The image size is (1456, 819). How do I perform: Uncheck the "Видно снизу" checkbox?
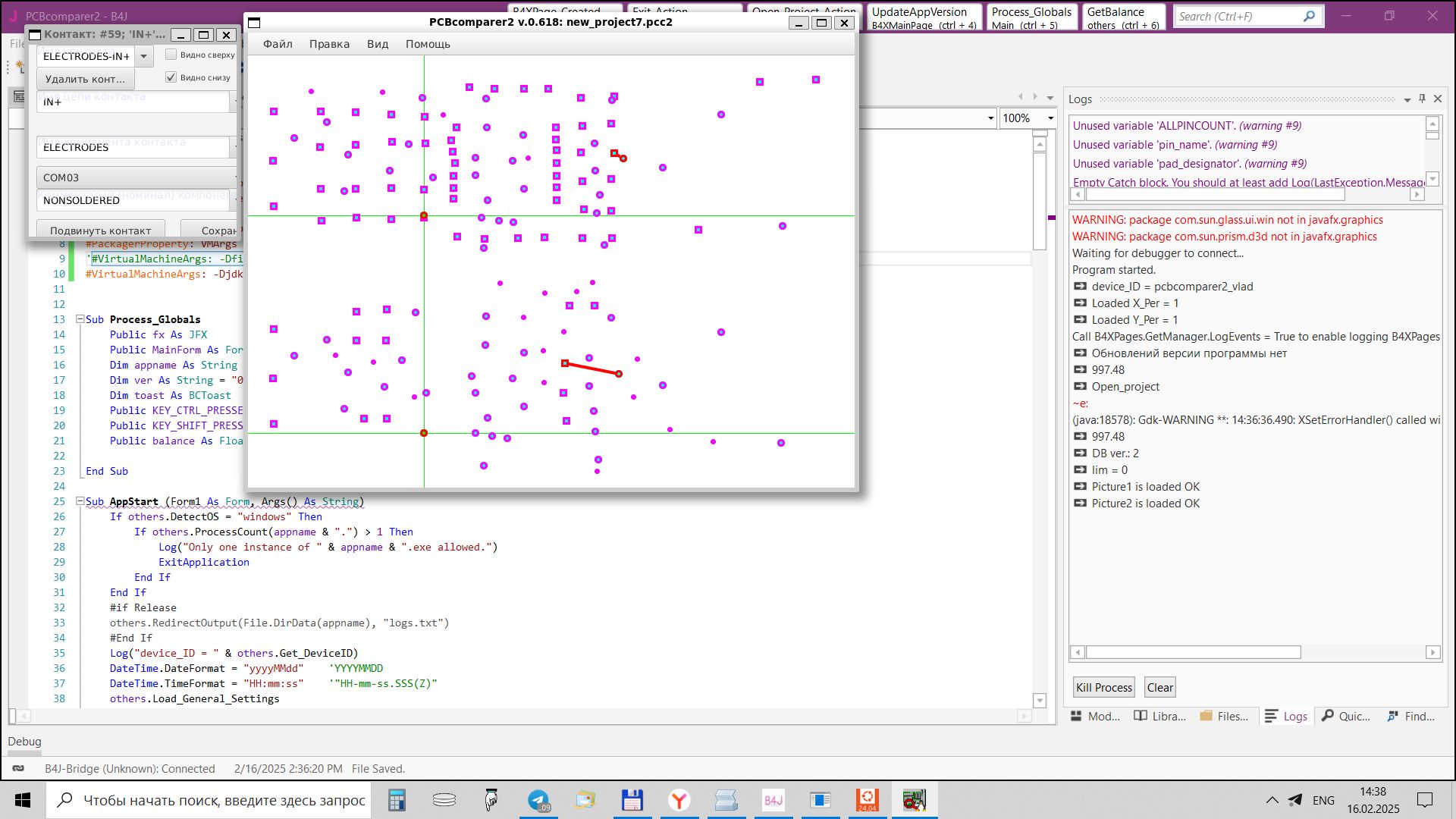tap(171, 77)
